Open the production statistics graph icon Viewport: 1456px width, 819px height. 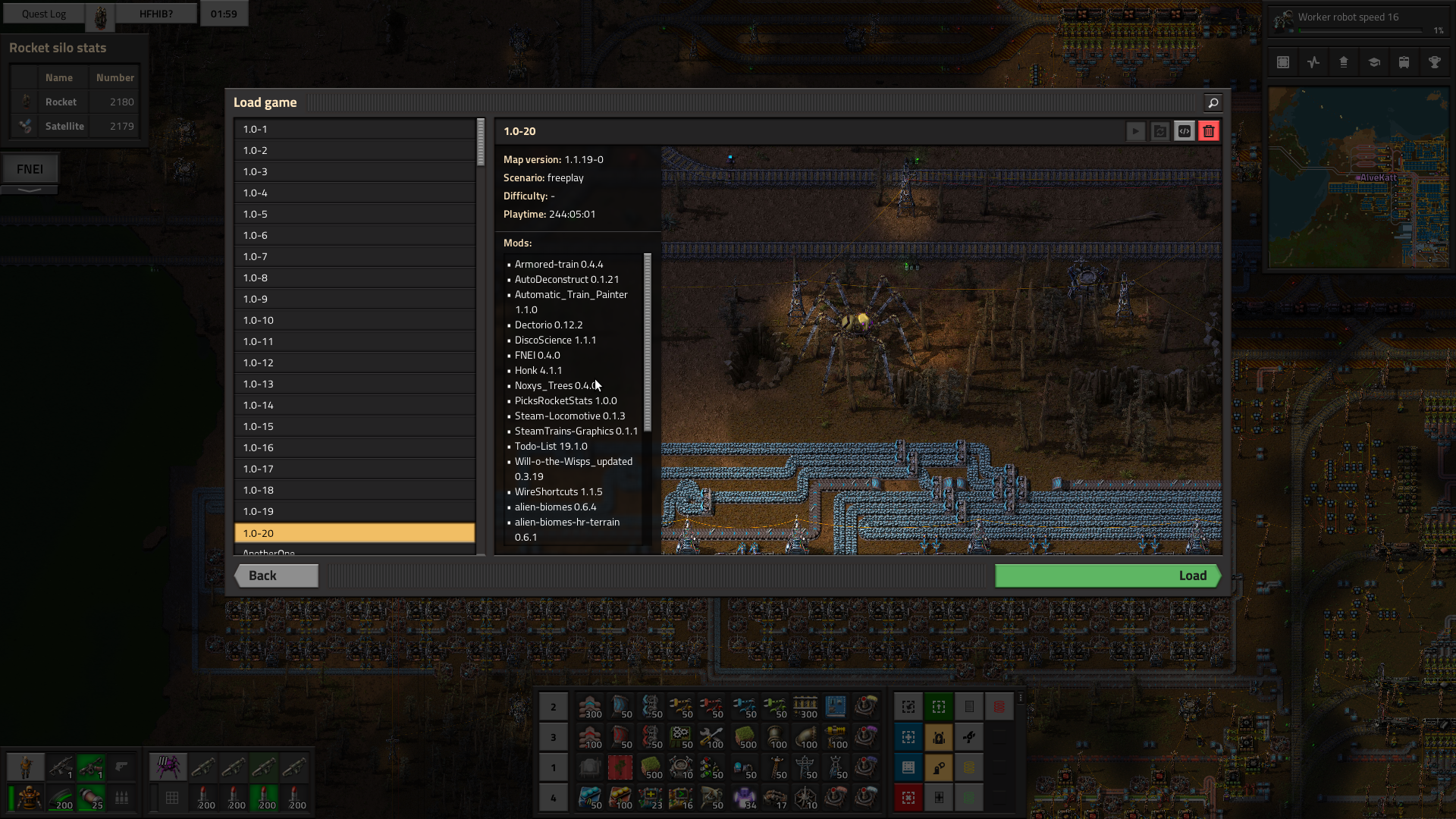click(1313, 62)
